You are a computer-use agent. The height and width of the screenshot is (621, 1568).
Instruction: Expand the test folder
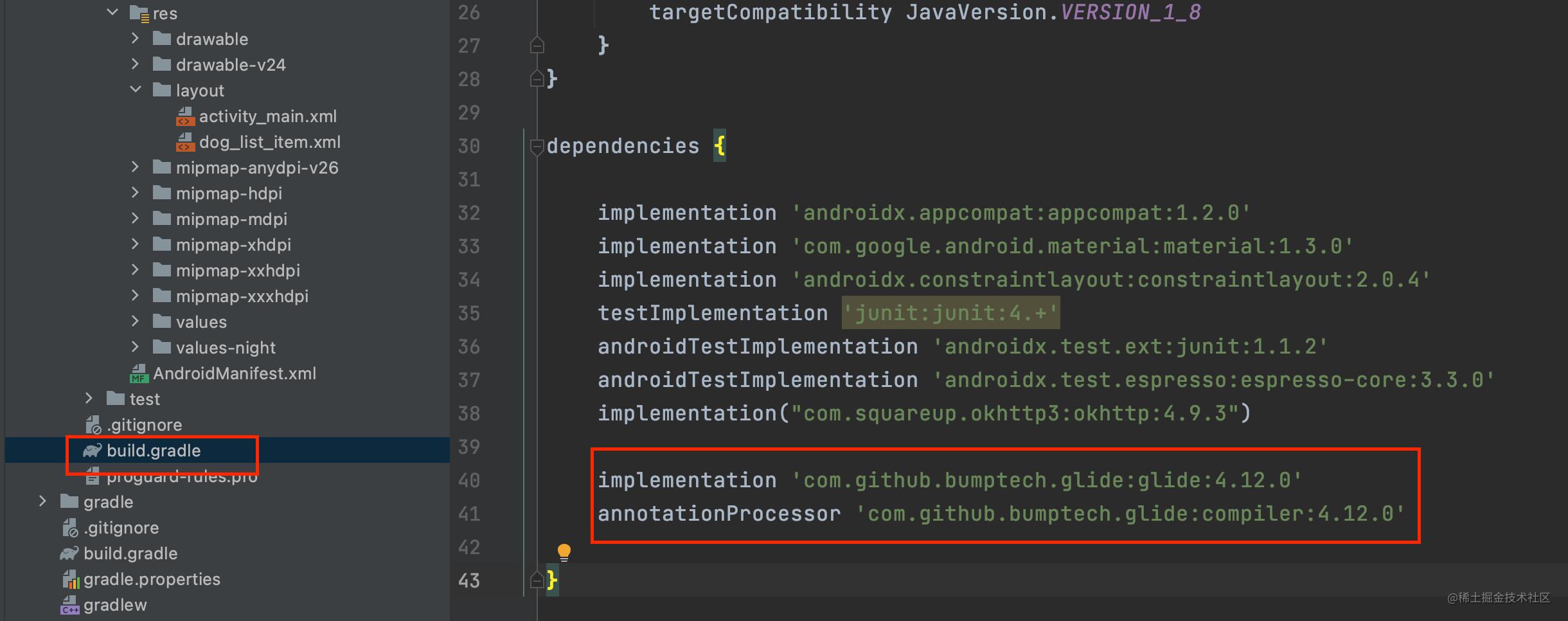pyautogui.click(x=89, y=398)
